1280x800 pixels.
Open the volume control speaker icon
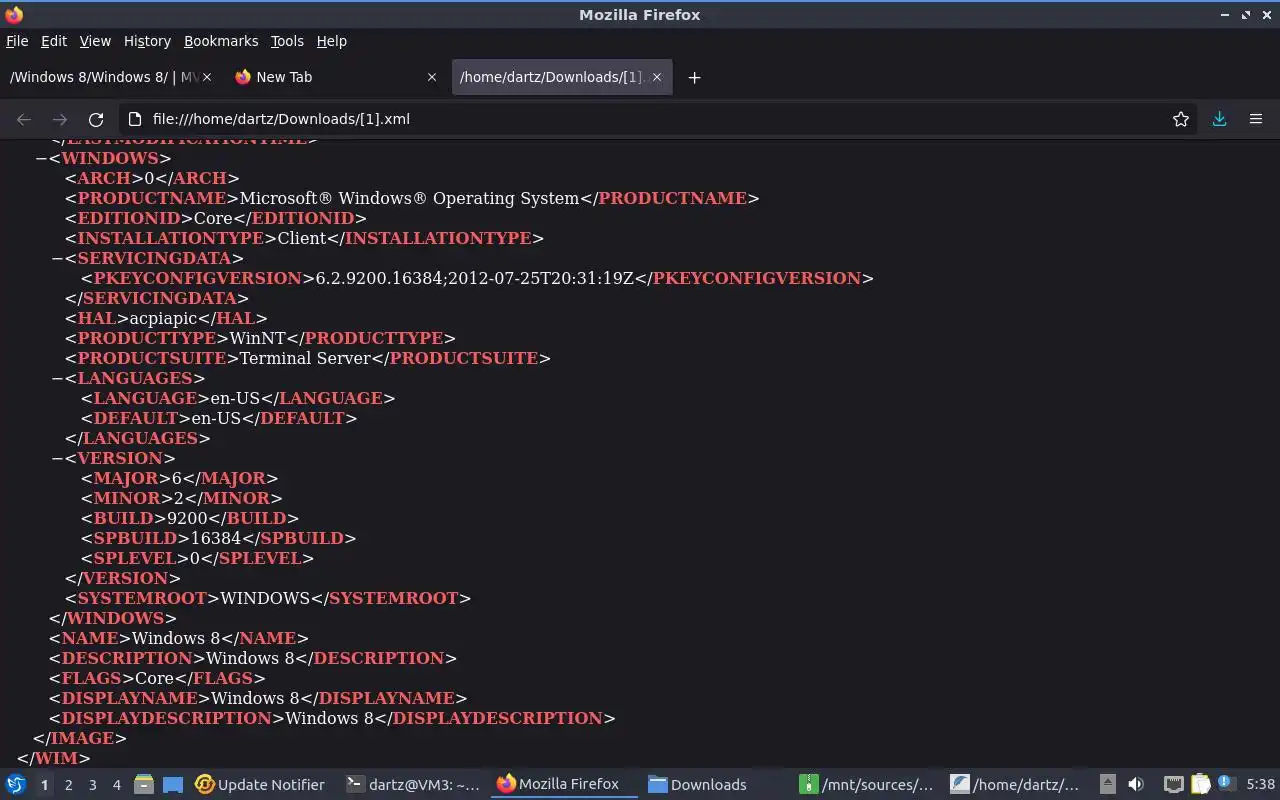(1136, 785)
